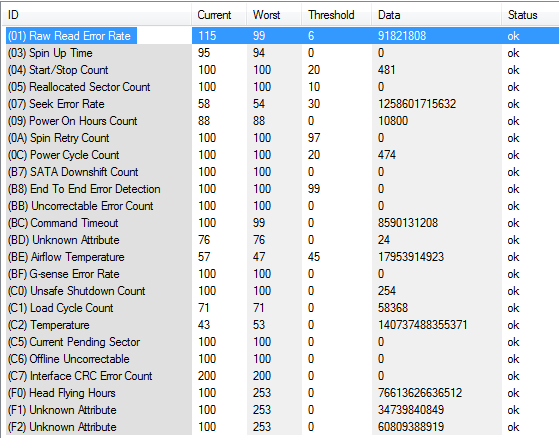The width and height of the screenshot is (559, 438).
Task: Click current value 200 for Interface CRC Error Count
Action: (x=207, y=376)
